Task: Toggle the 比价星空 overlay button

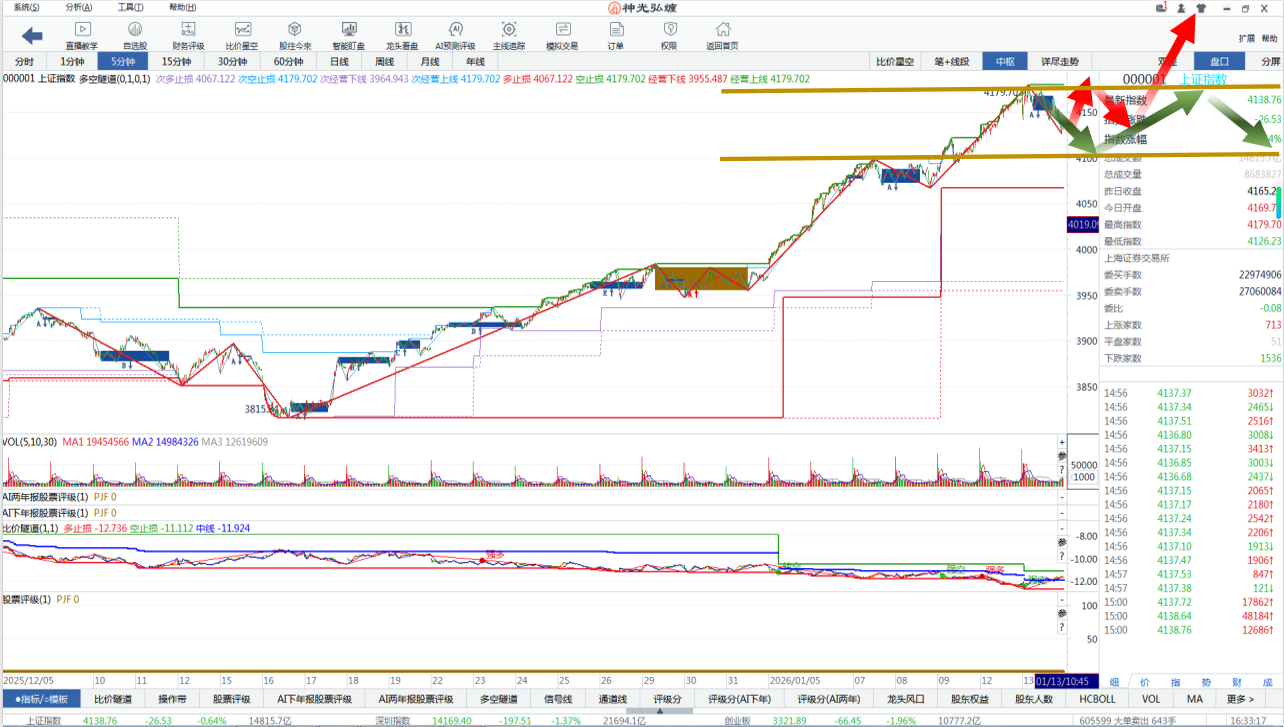Action: click(895, 61)
